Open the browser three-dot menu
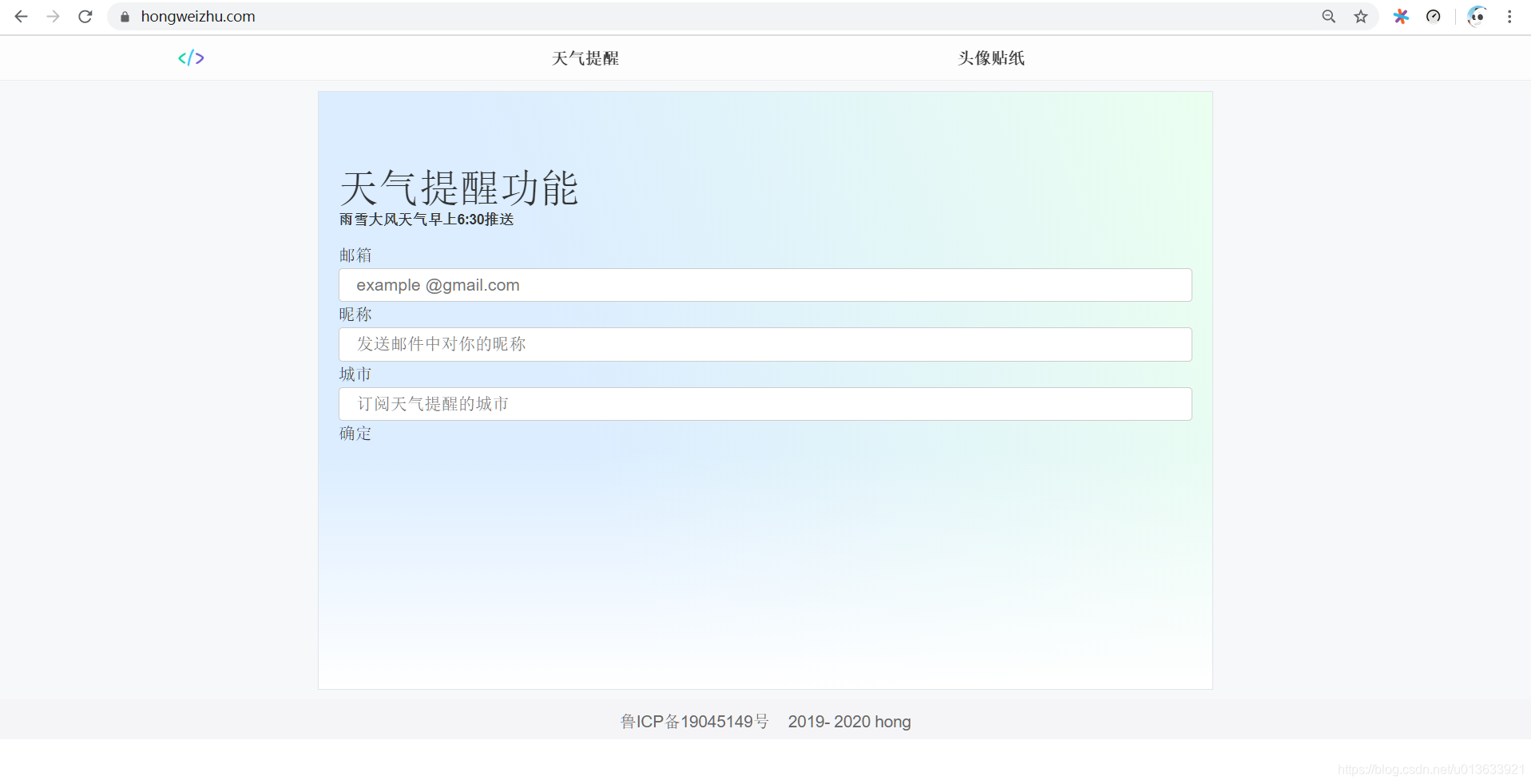Viewport: 1531px width, 784px height. click(1509, 17)
